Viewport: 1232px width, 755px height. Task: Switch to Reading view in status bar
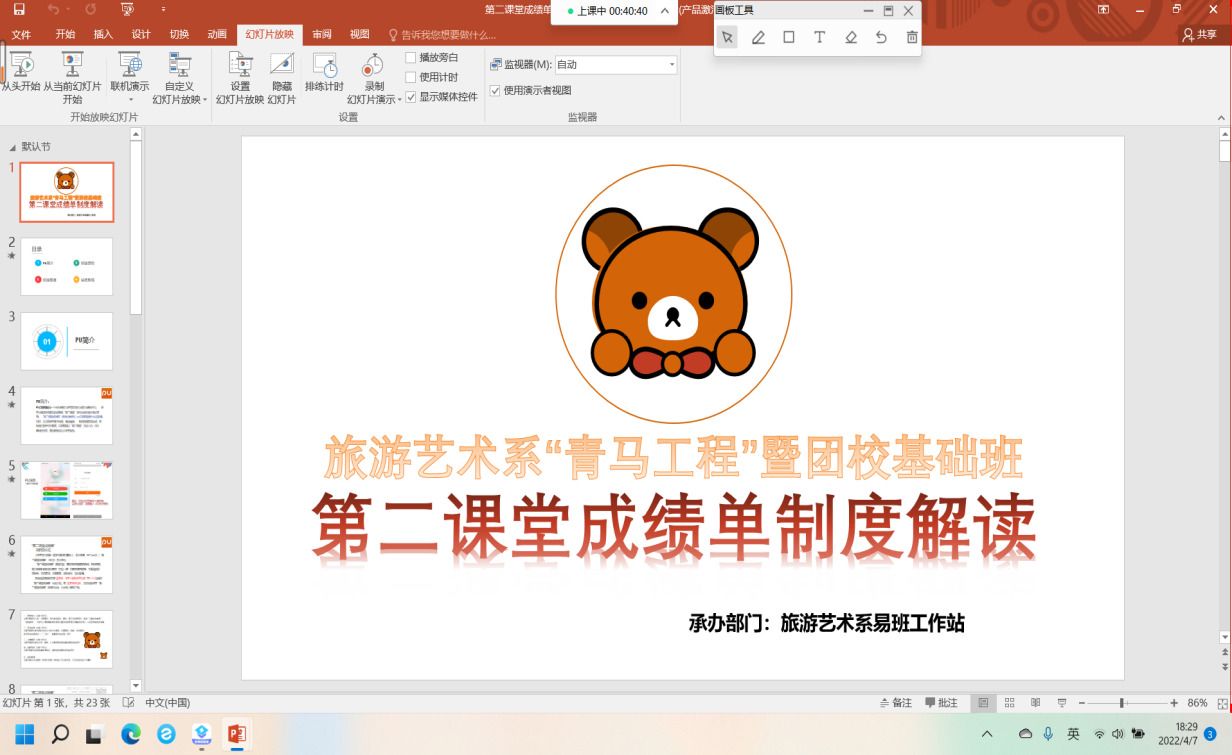click(1036, 703)
